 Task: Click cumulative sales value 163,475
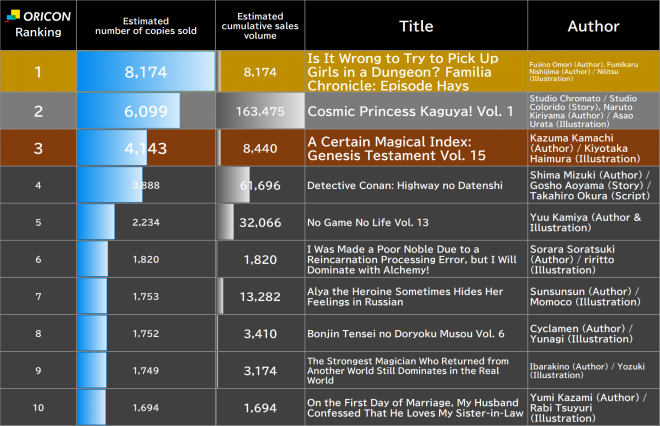(260, 111)
